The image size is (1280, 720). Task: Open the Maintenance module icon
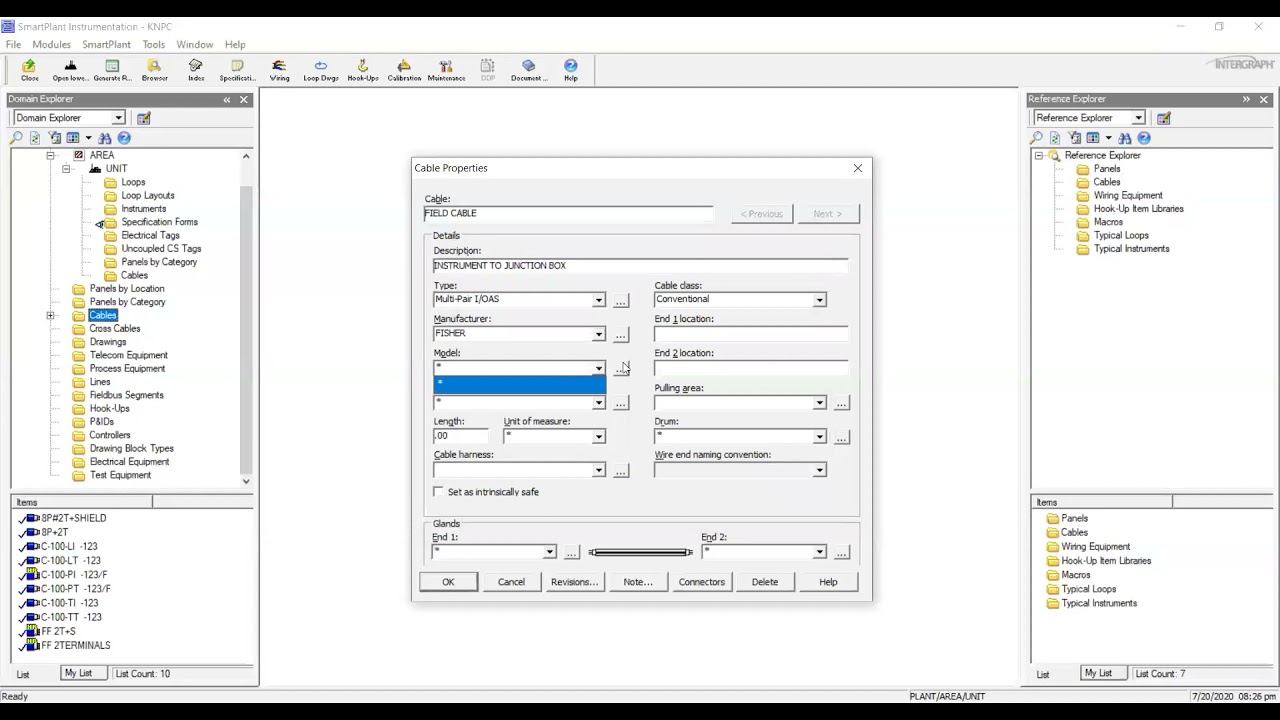(446, 70)
